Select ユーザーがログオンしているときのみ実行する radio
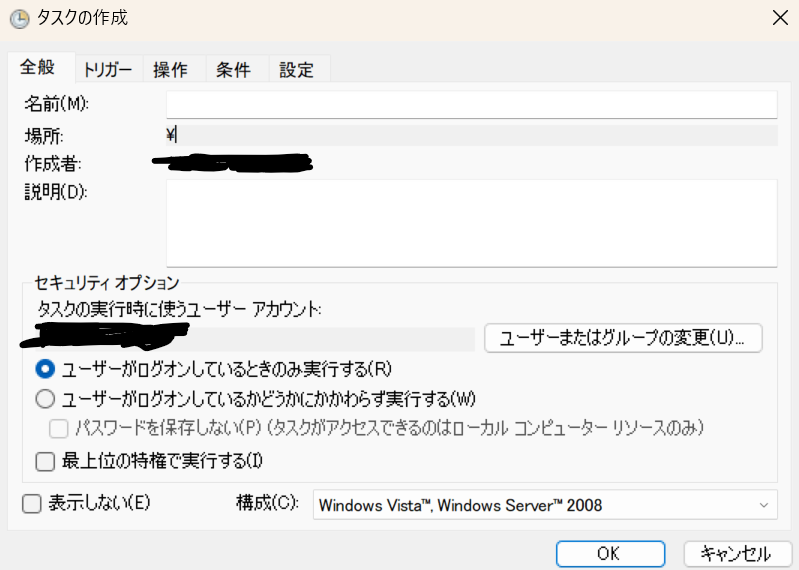Screen dimensions: 799x570 click(x=45, y=369)
